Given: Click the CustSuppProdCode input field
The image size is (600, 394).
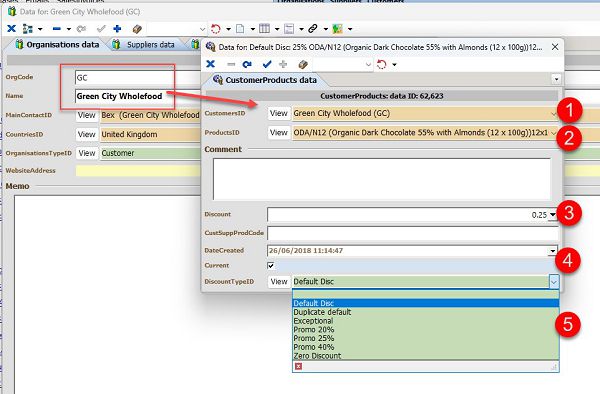Looking at the screenshot, I should tap(412, 233).
